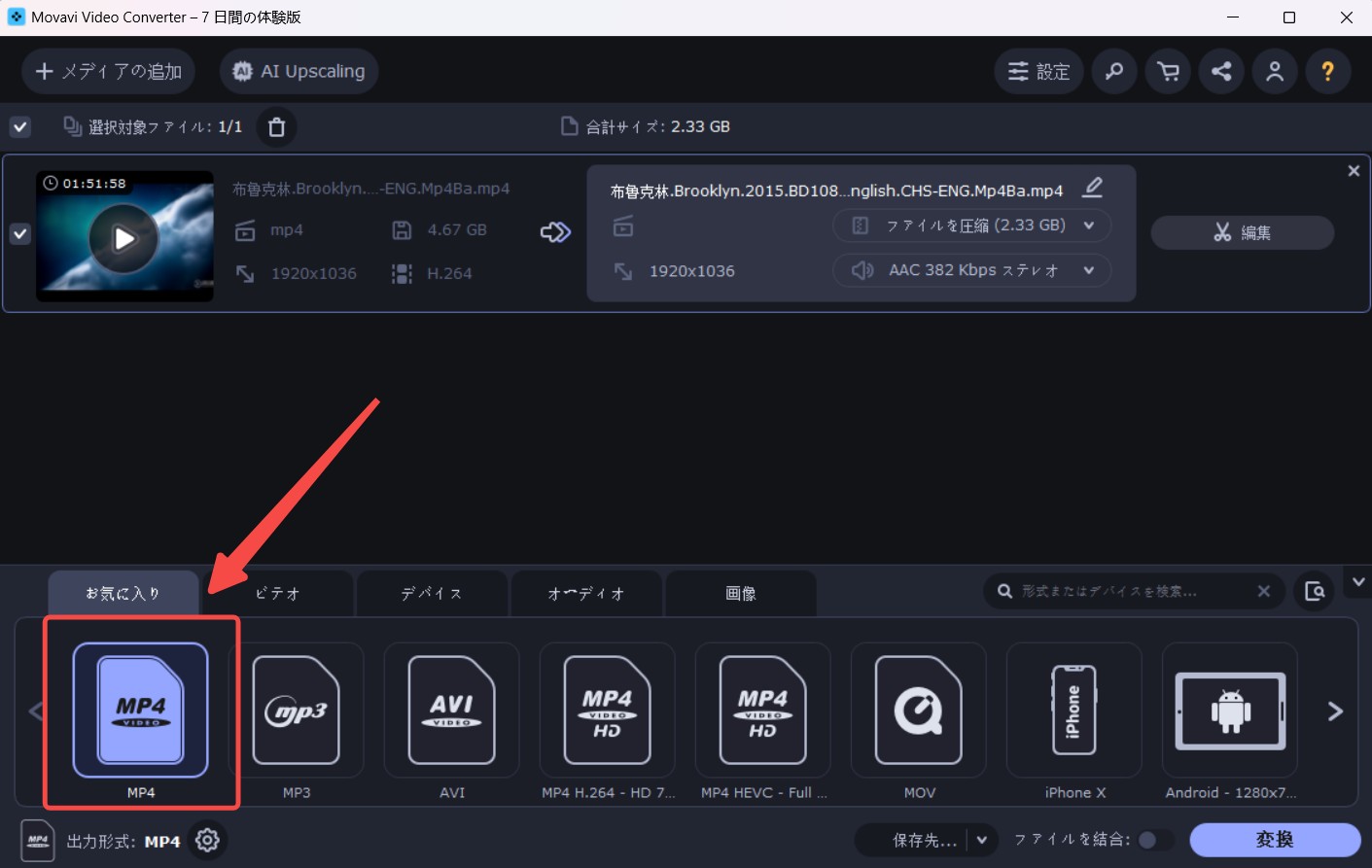Click the key activation icon

[1114, 71]
